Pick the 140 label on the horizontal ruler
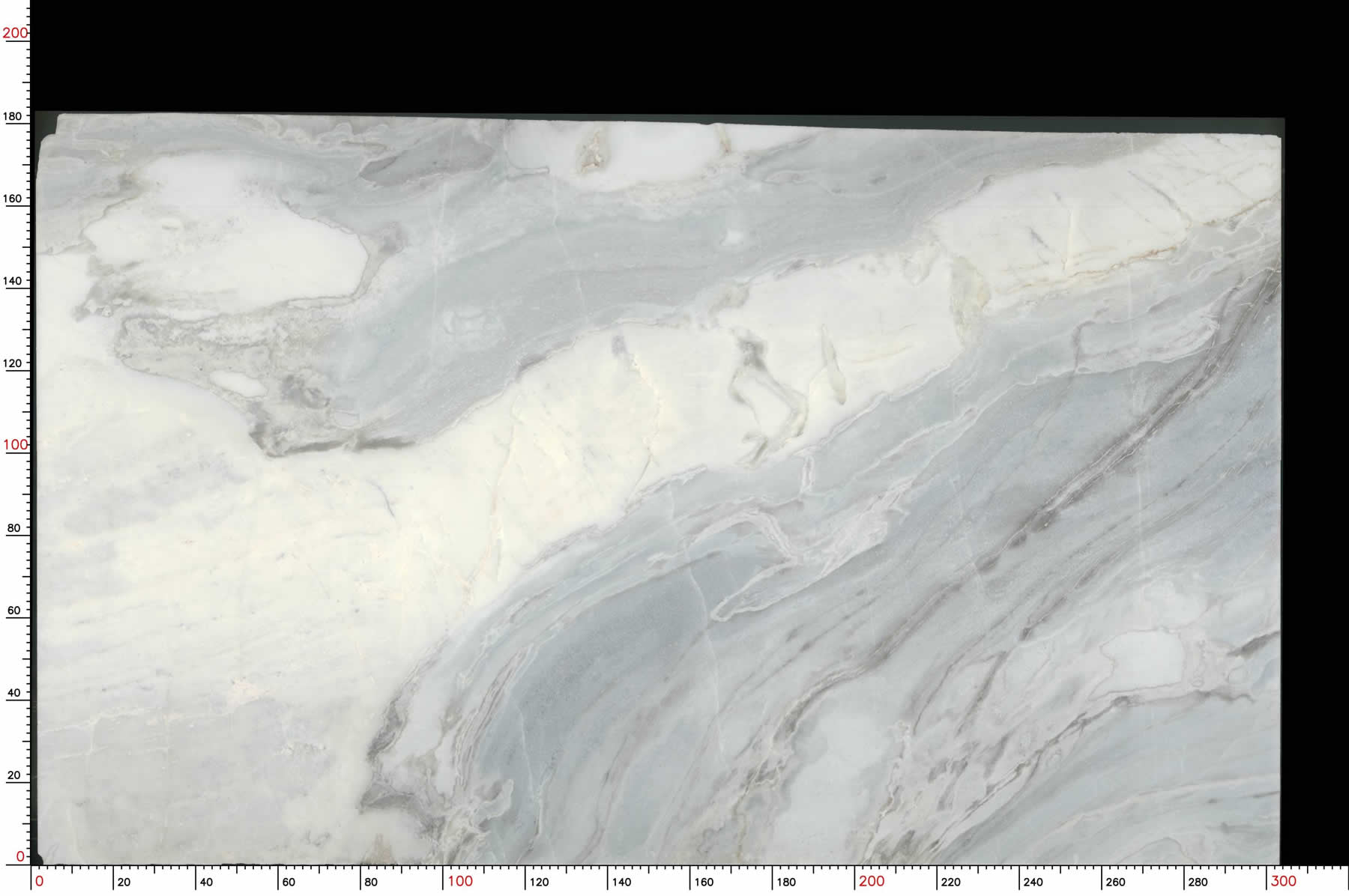The width and height of the screenshot is (1349, 896). pyautogui.click(x=621, y=883)
